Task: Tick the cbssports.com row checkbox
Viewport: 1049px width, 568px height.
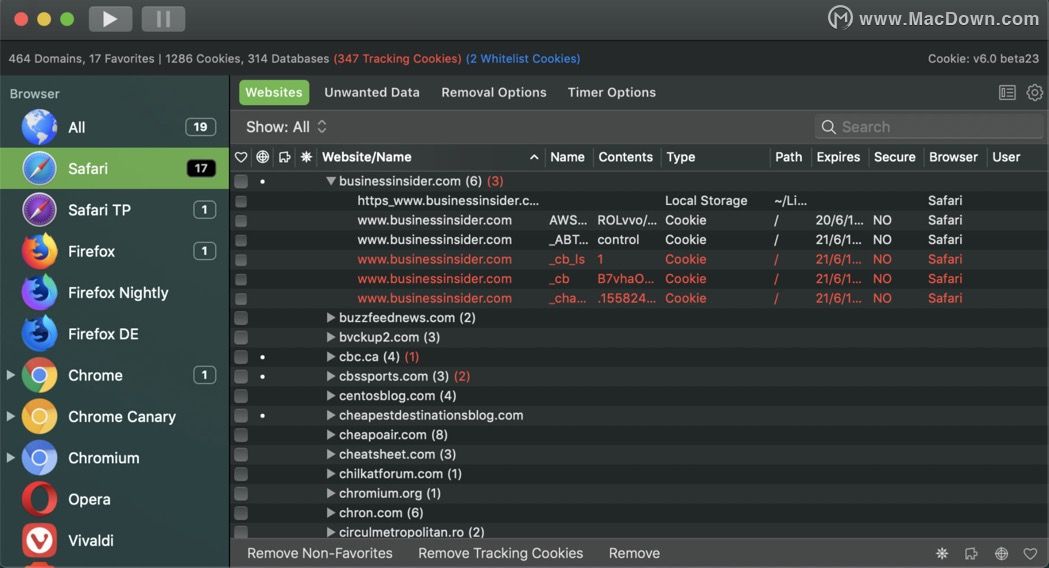Action: pyautogui.click(x=241, y=376)
